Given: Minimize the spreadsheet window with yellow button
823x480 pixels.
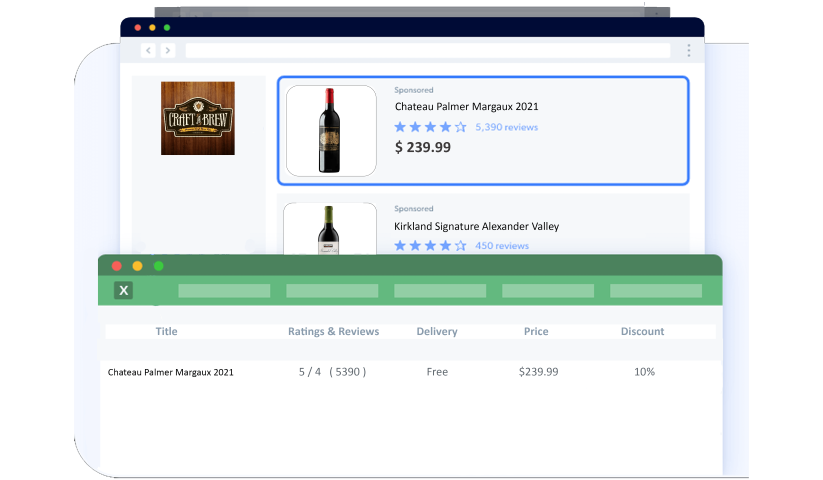Looking at the screenshot, I should tap(138, 266).
